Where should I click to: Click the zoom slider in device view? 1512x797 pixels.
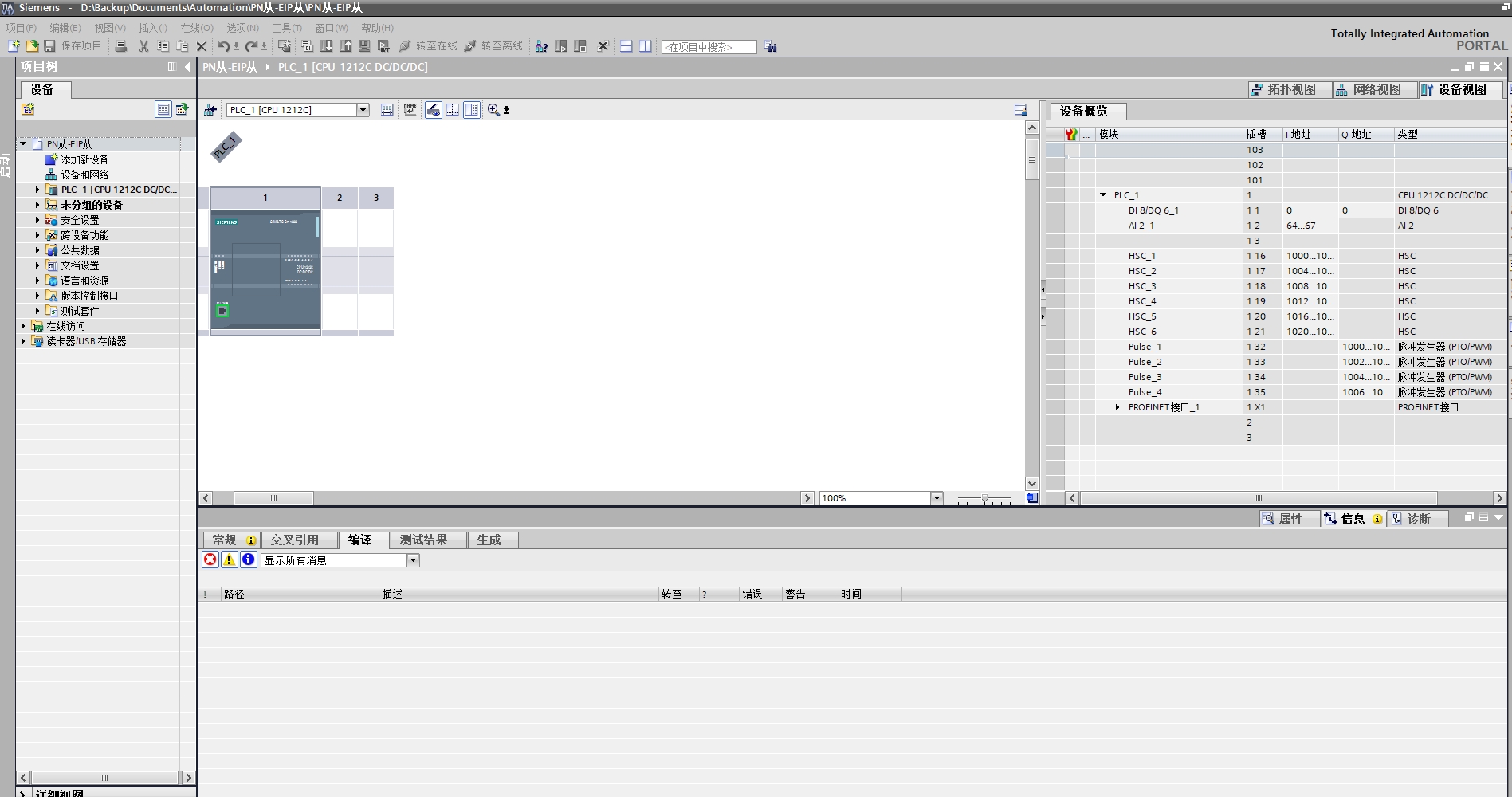pos(984,498)
